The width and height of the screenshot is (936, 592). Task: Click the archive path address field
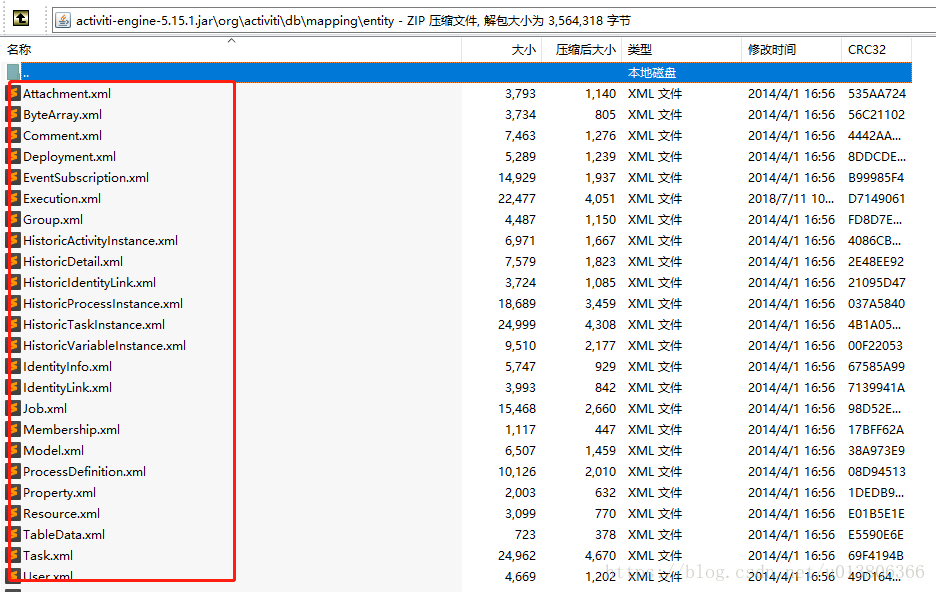click(495, 21)
